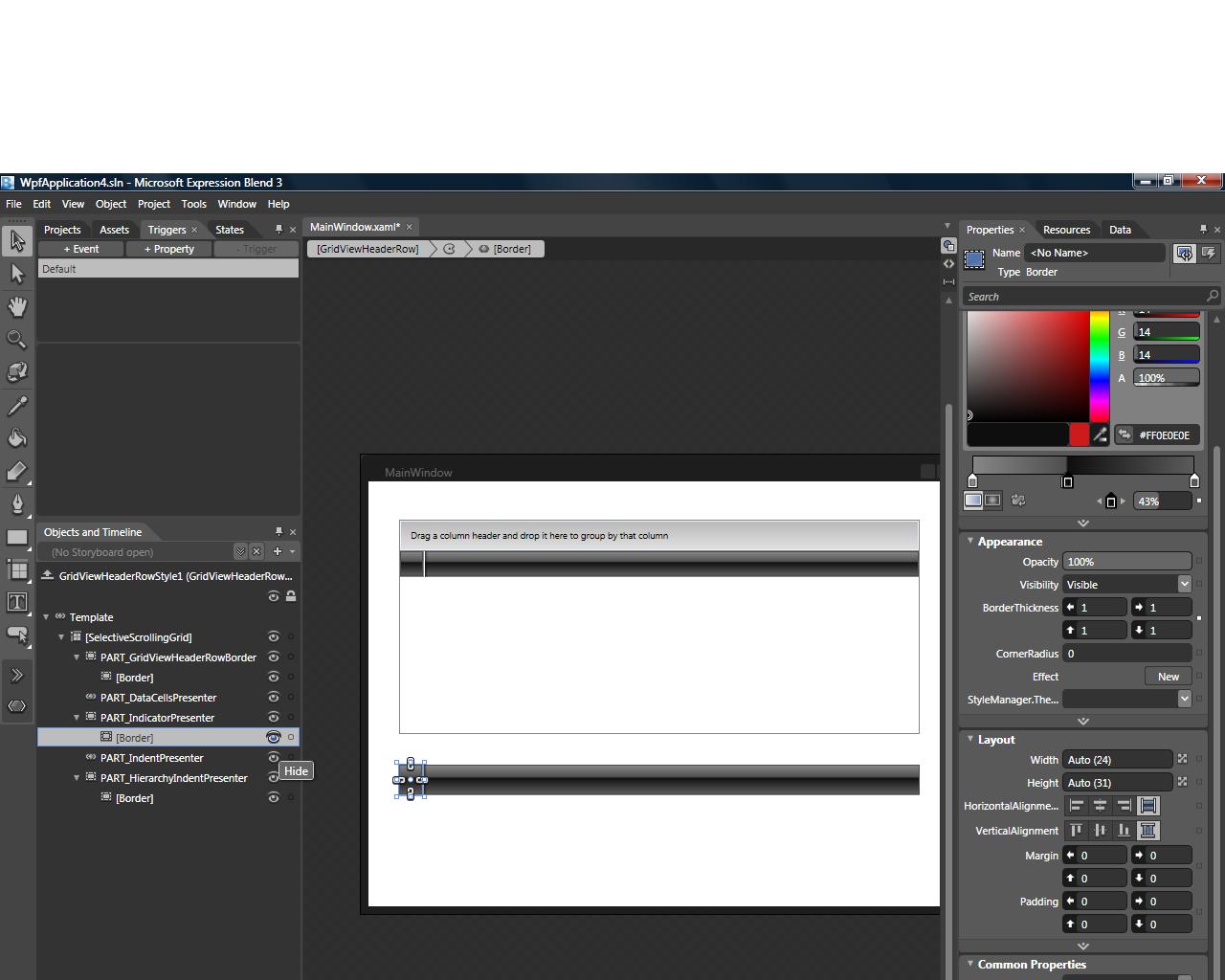Open the Tools menu
The image size is (1225, 980).
[x=193, y=204]
